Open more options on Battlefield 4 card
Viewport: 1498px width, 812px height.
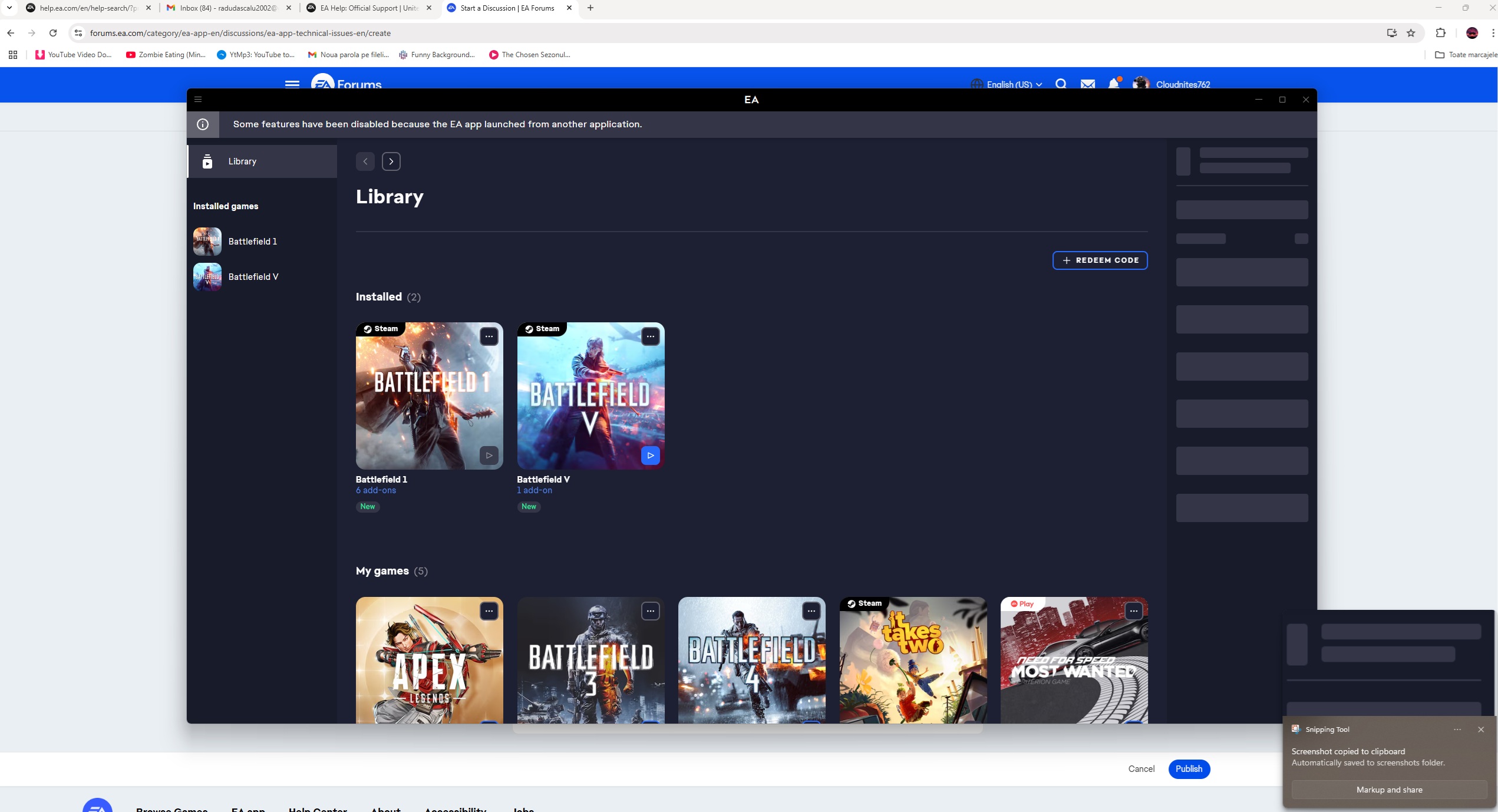[811, 611]
